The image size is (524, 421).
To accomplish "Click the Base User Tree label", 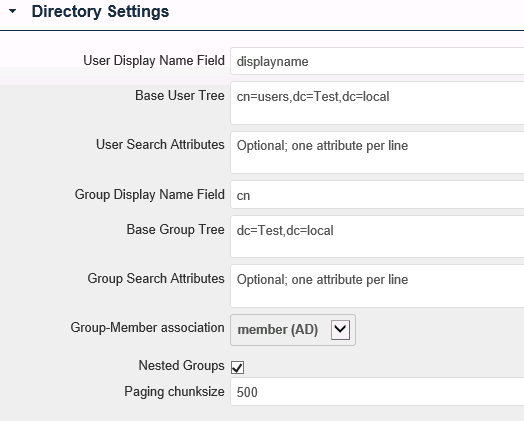I will (x=180, y=95).
